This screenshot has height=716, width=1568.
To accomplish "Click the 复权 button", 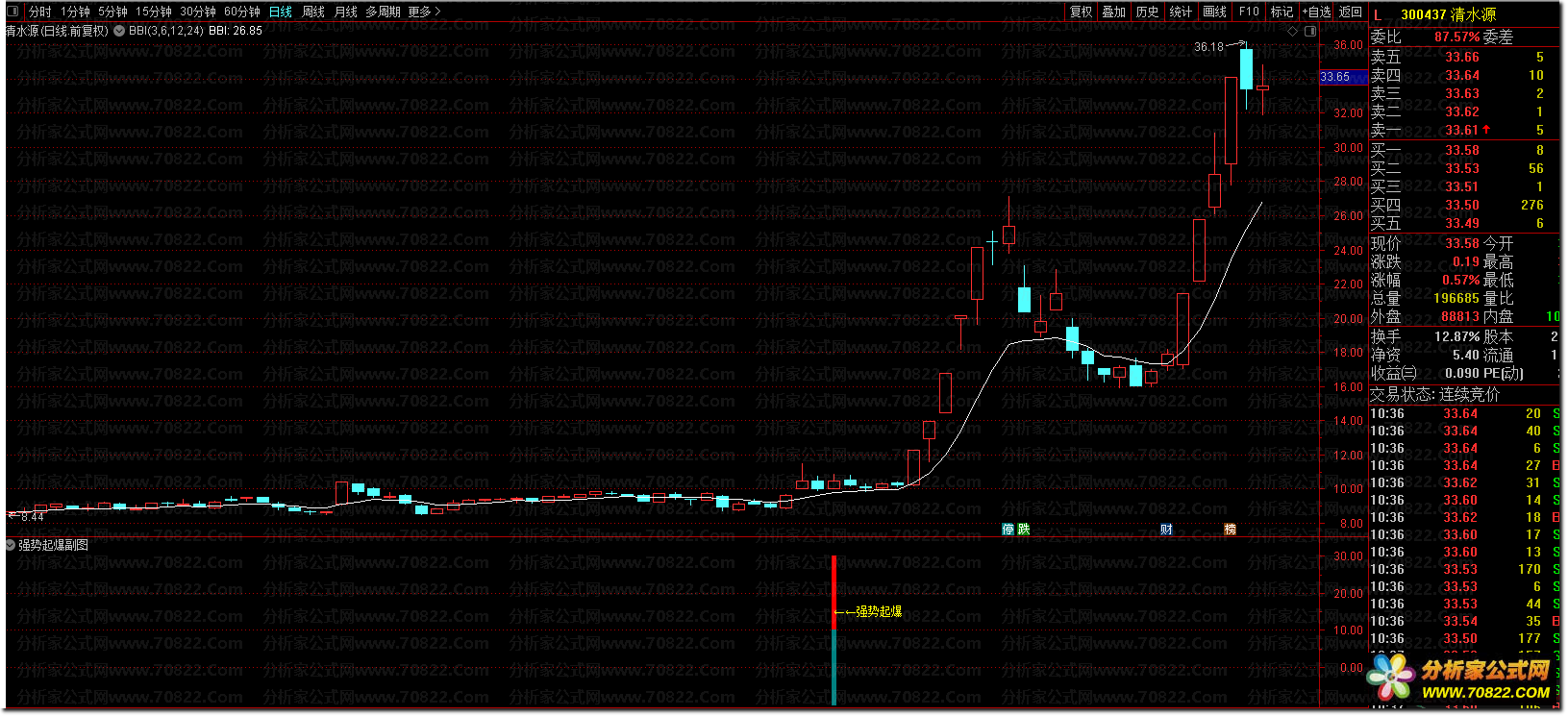I will coord(1081,12).
